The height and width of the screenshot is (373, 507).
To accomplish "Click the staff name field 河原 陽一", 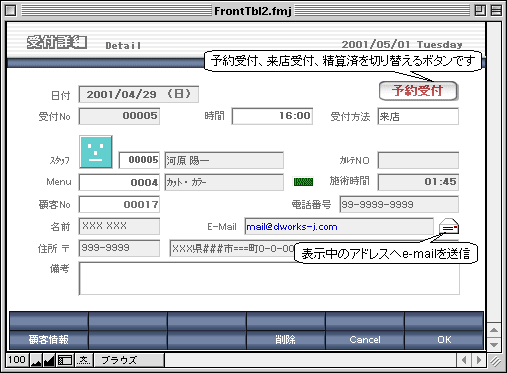I will click(x=224, y=160).
